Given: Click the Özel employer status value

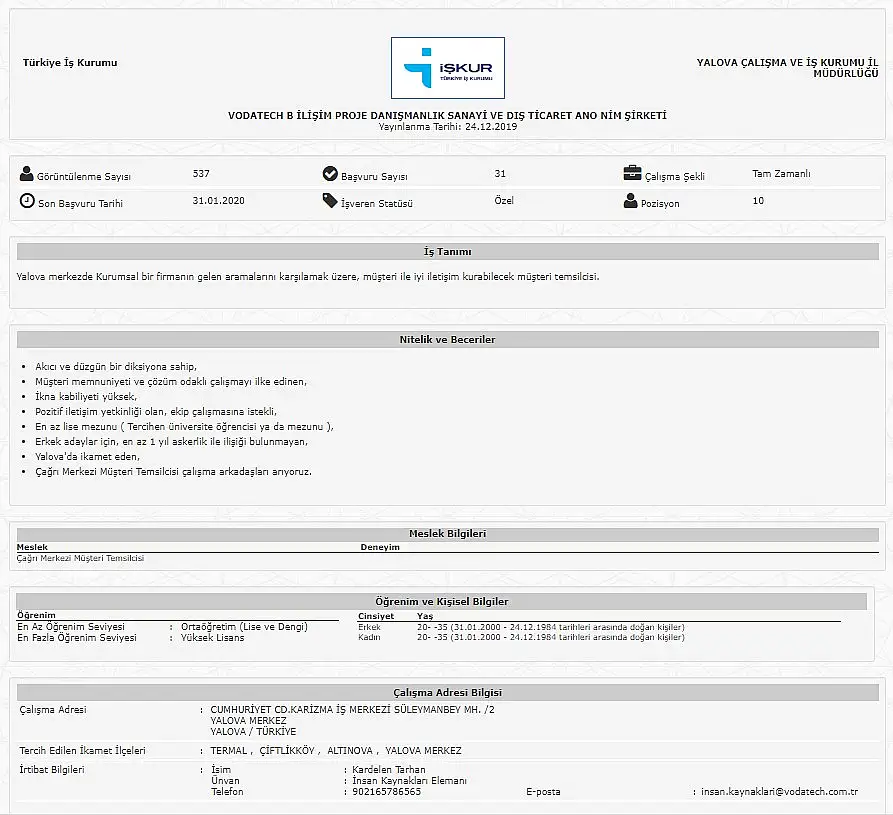Looking at the screenshot, I should coord(504,200).
